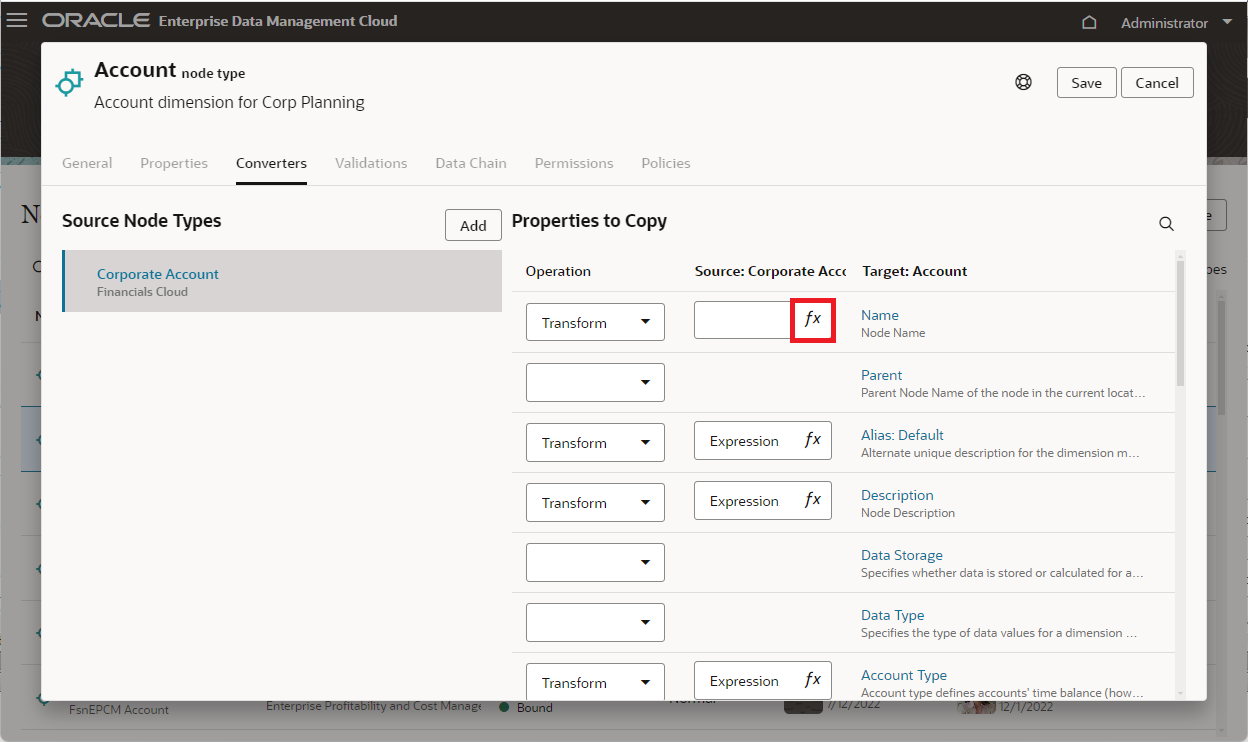This screenshot has height=742, width=1248.
Task: Select the Corporate Account source node type
Action: click(x=282, y=281)
